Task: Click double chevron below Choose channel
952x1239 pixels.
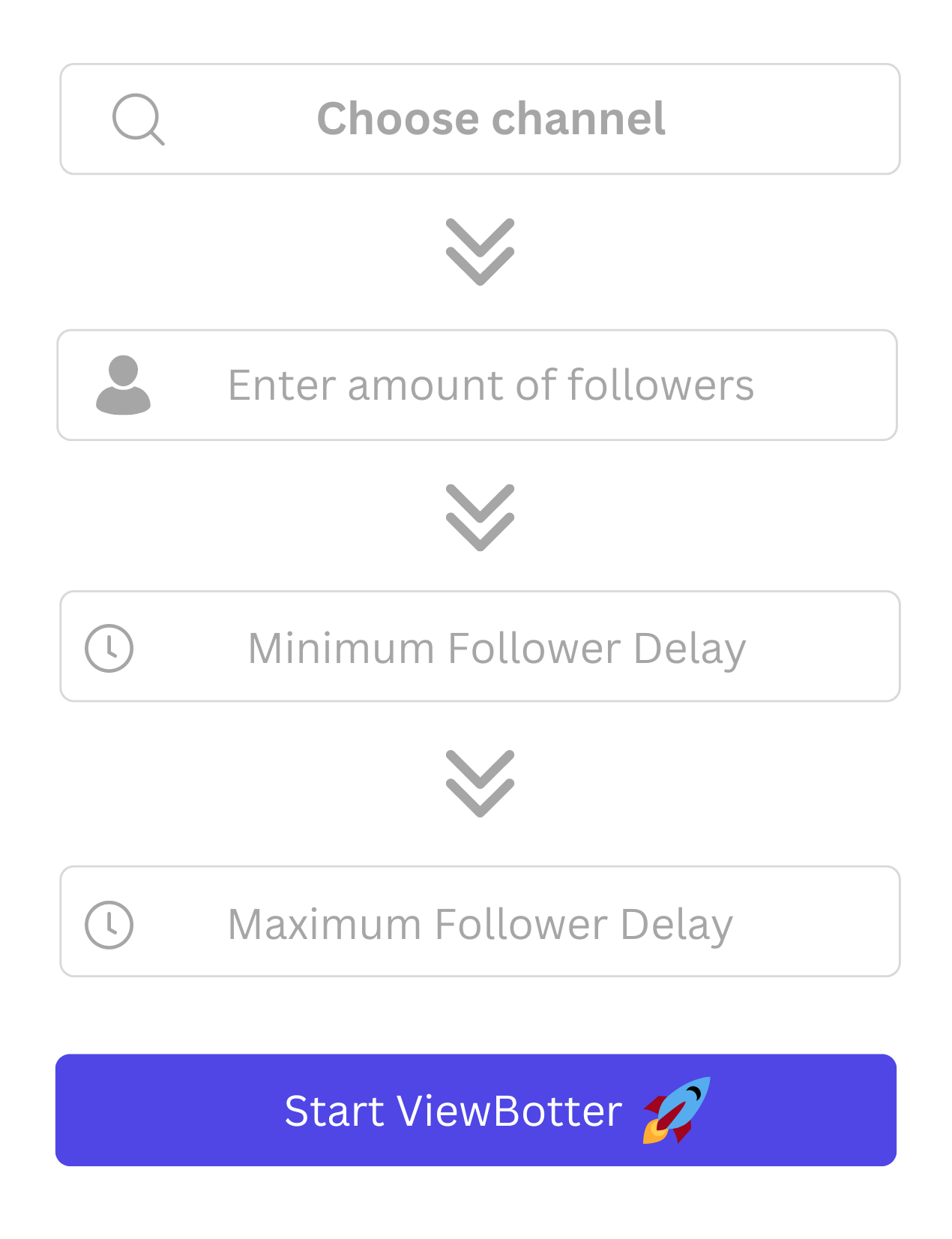Action: point(480,252)
